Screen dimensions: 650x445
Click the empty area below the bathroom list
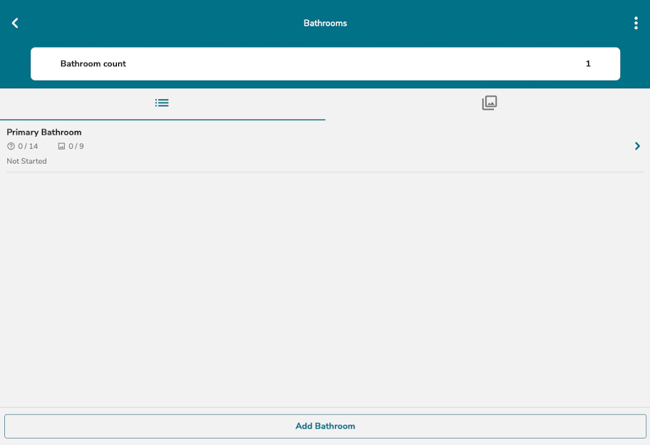325,290
